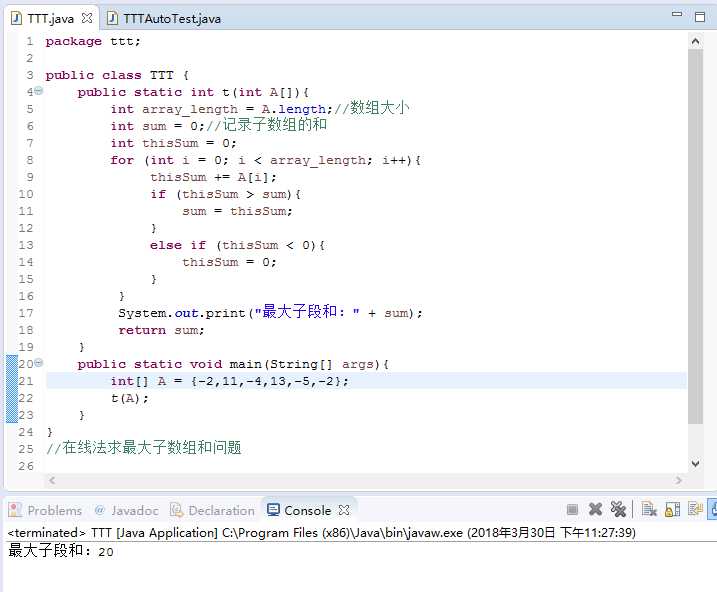Toggle the console Word Wrap icon
This screenshot has width=717, height=592.
coord(695,509)
